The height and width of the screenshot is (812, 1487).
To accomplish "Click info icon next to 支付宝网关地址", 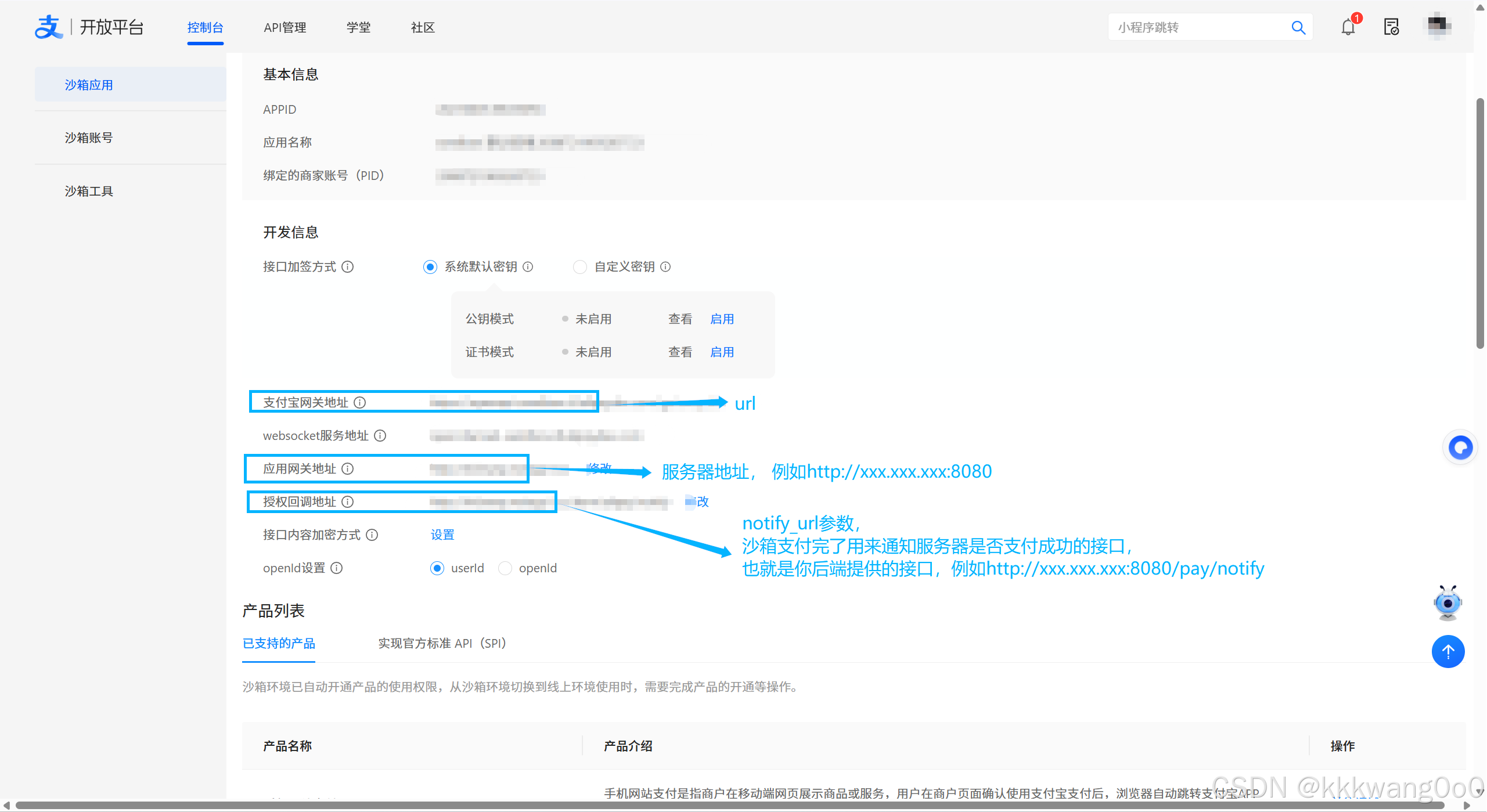I will (360, 402).
